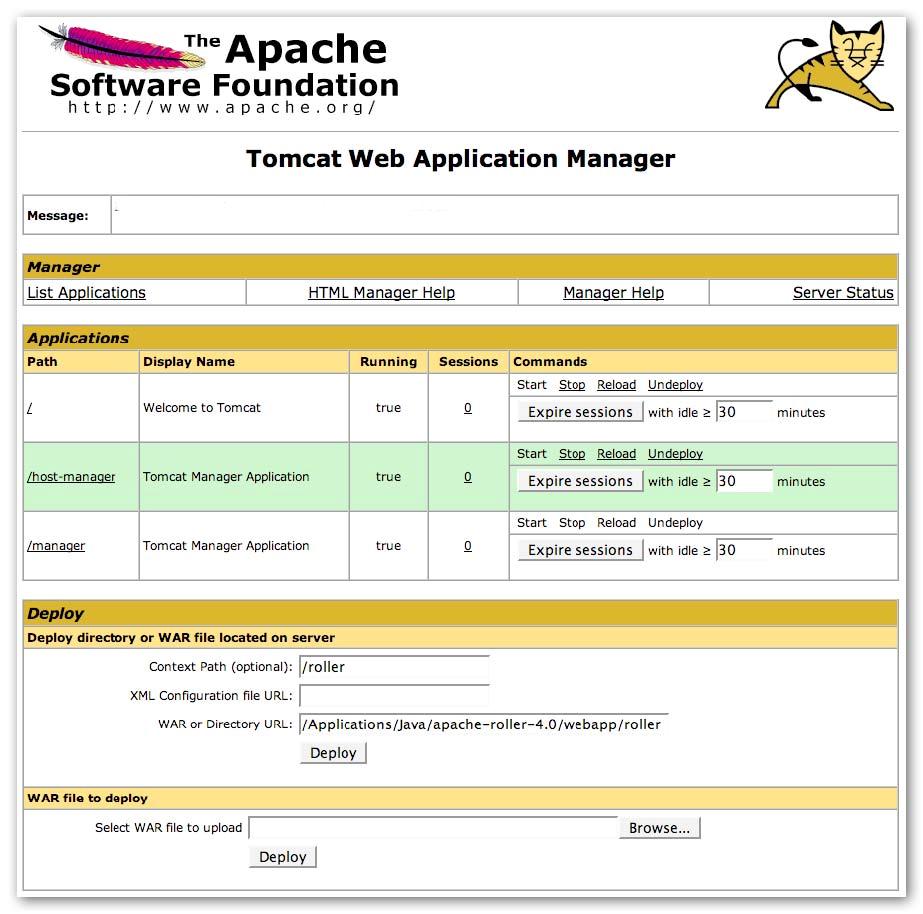Viewport: 923px width, 914px height.
Task: Click the "Welcome to Tomcat" display name
Action: pyautogui.click(x=202, y=408)
